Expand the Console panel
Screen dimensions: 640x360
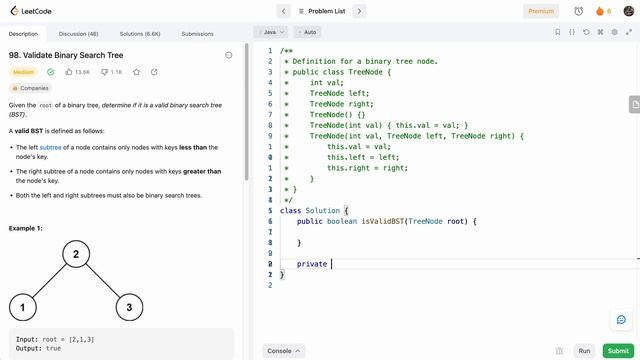284,351
